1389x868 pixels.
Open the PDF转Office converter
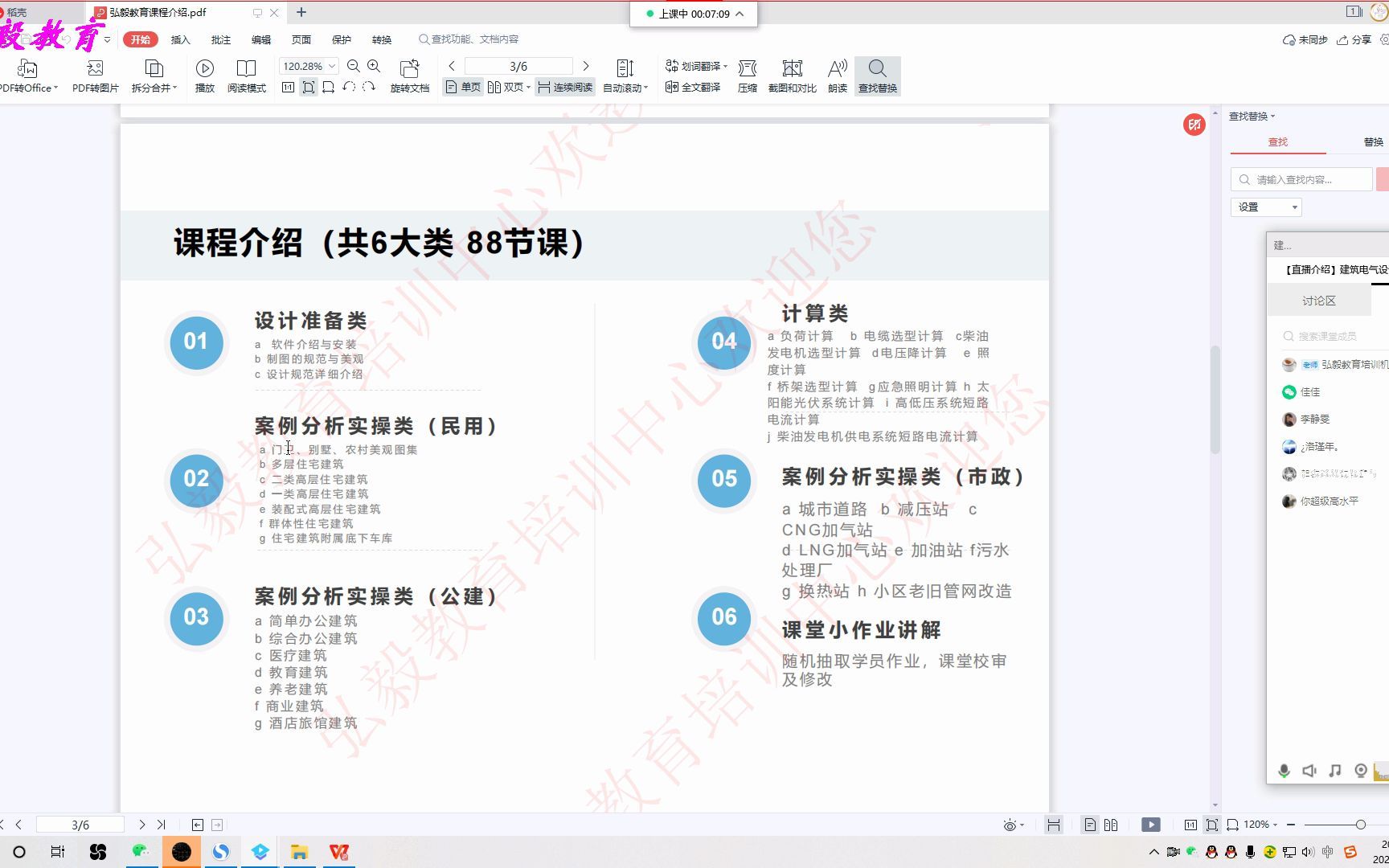coord(29,76)
